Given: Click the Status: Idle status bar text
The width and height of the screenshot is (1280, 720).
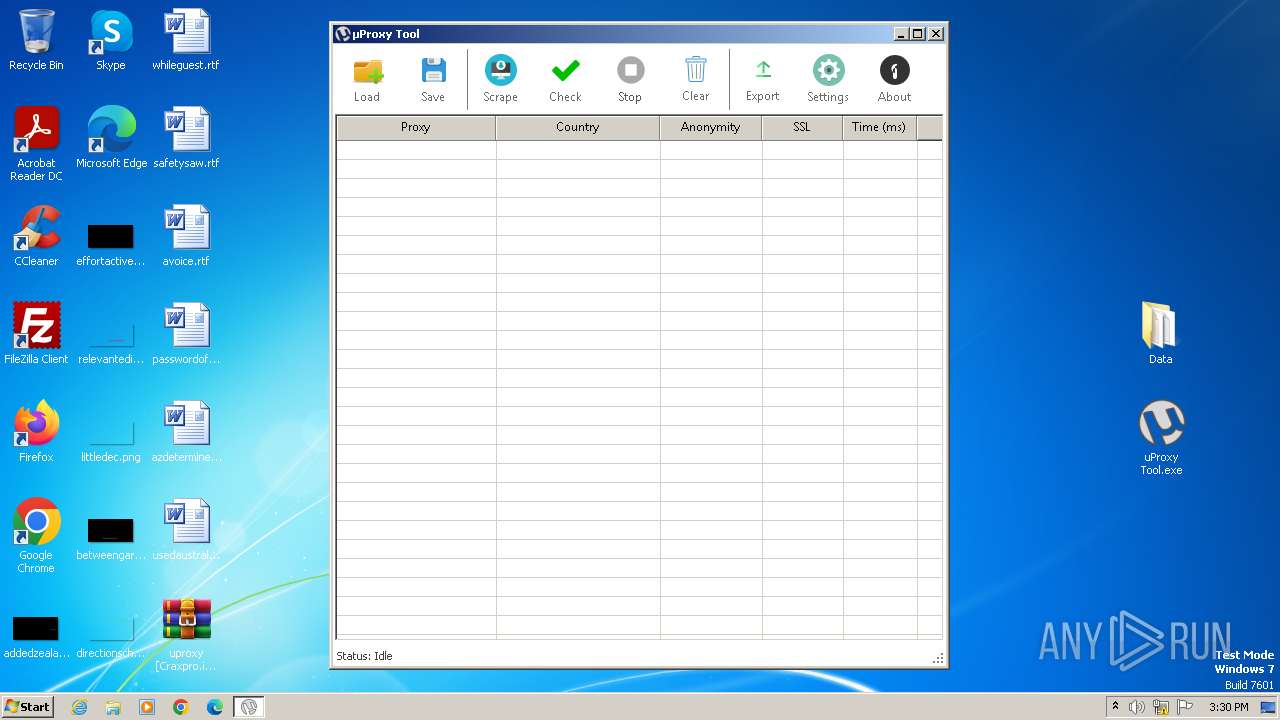Looking at the screenshot, I should [x=364, y=656].
